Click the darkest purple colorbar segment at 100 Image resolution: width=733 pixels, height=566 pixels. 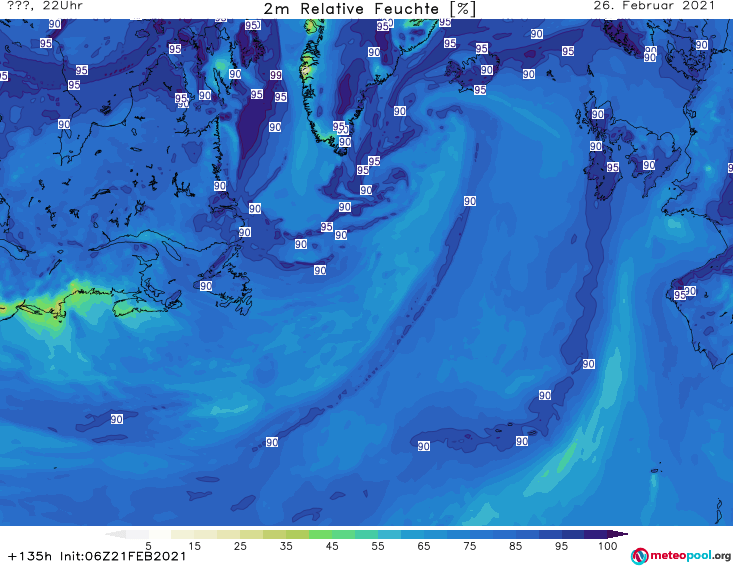tap(596, 534)
